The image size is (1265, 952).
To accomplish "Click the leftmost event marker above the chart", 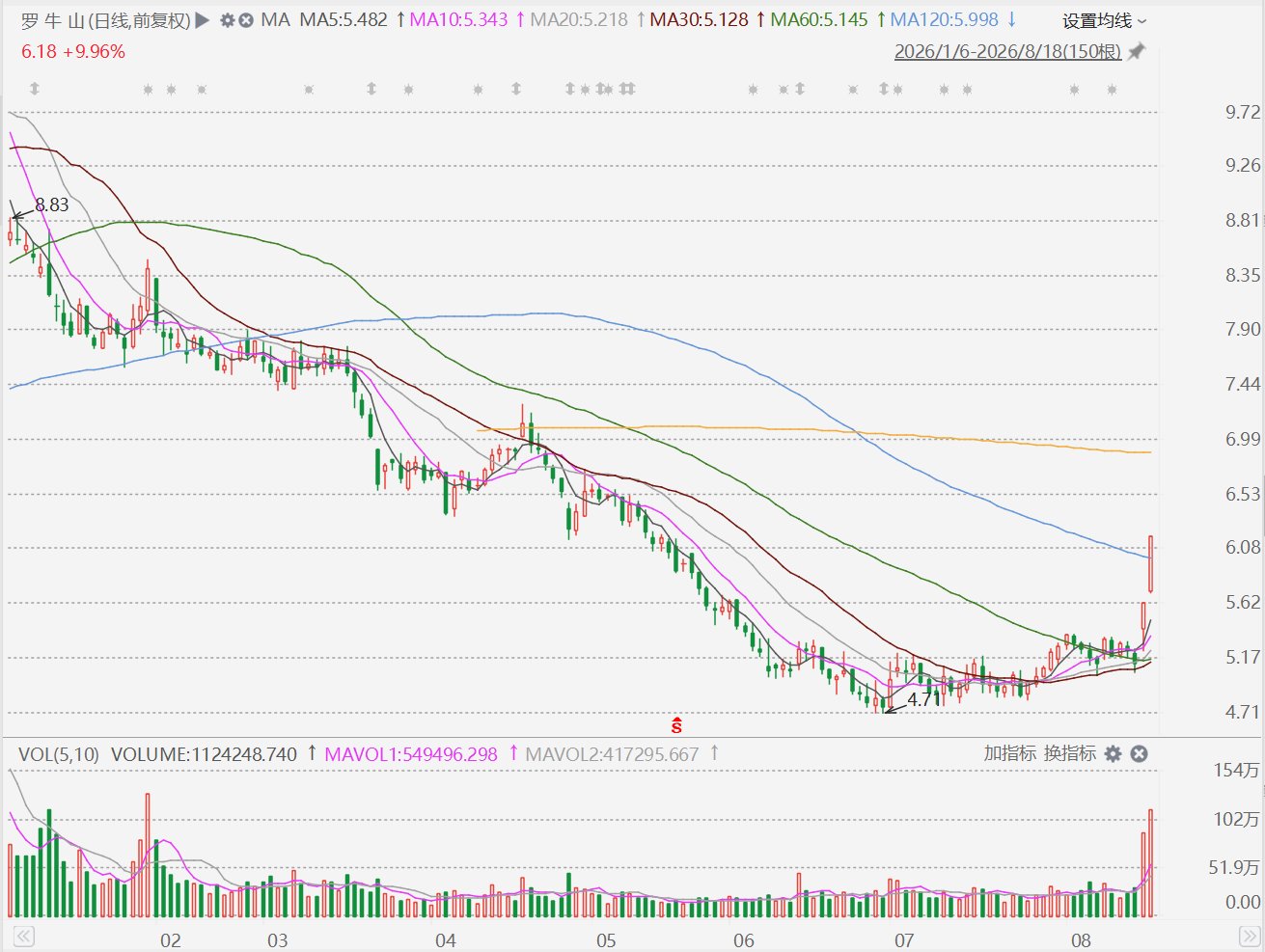I will 35,90.
